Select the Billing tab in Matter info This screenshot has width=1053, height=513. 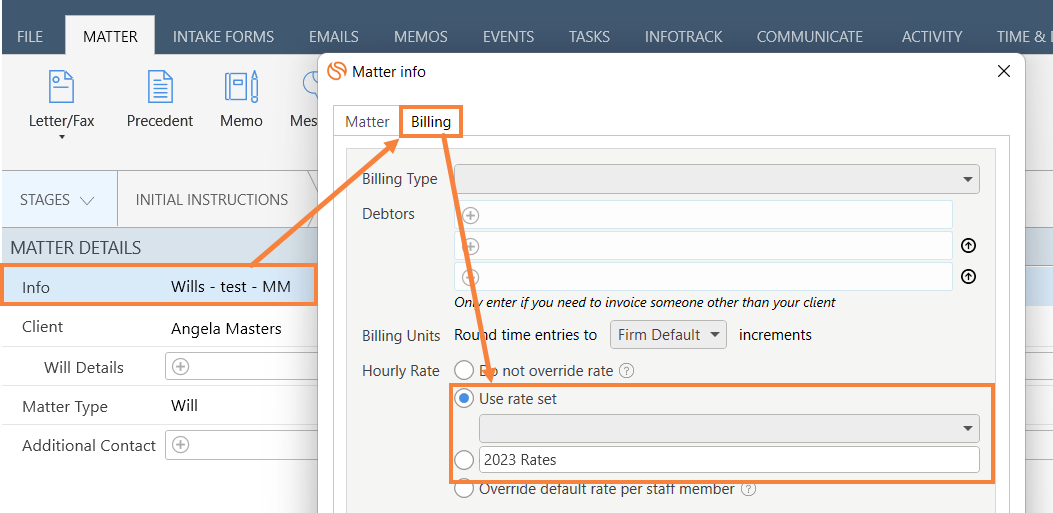pyautogui.click(x=430, y=122)
